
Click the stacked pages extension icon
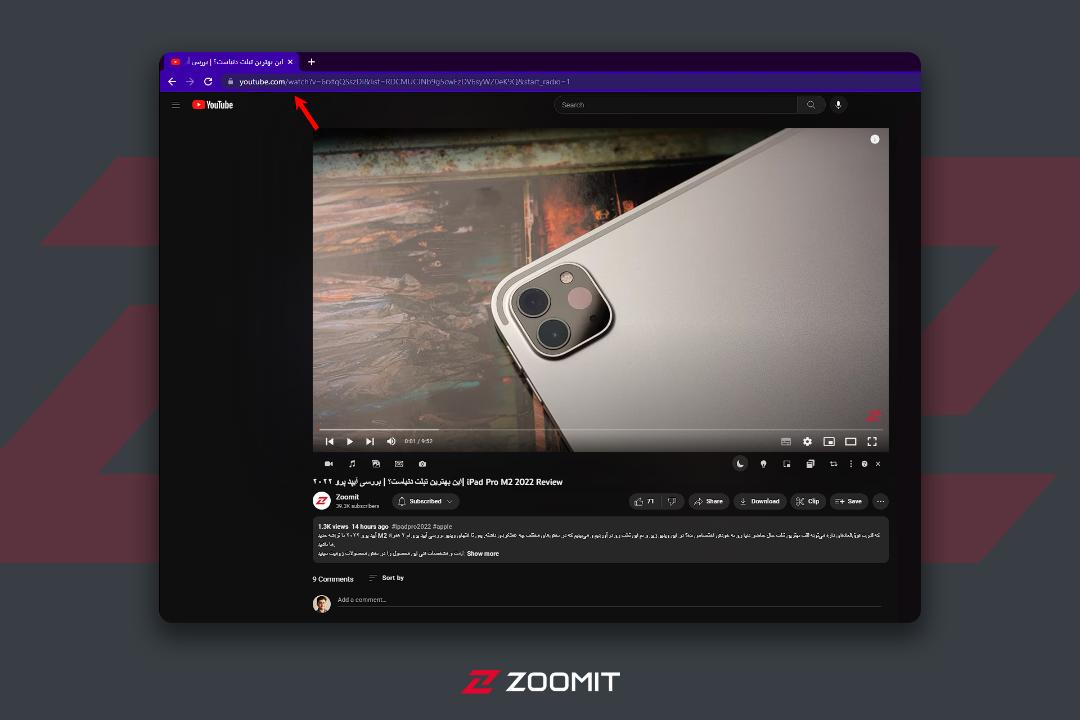pyautogui.click(x=810, y=464)
